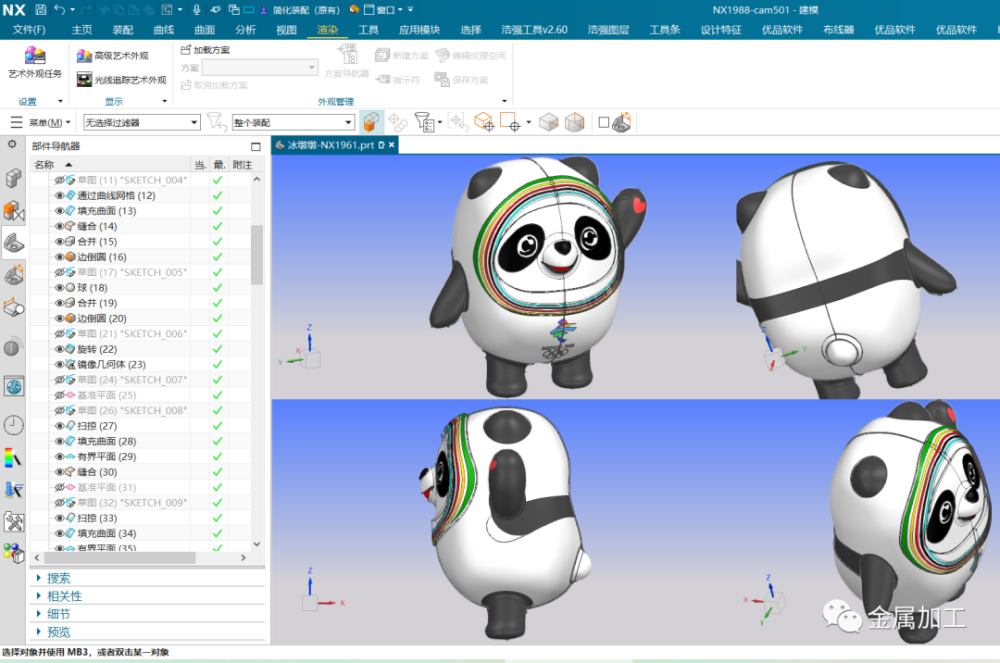The height and width of the screenshot is (663, 1000).
Task: Open the settings gear in resource bar
Action: (x=12, y=145)
